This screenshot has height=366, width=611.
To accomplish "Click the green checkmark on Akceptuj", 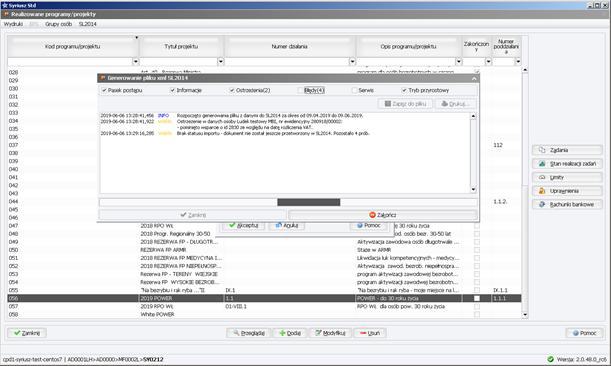I will click(x=232, y=225).
